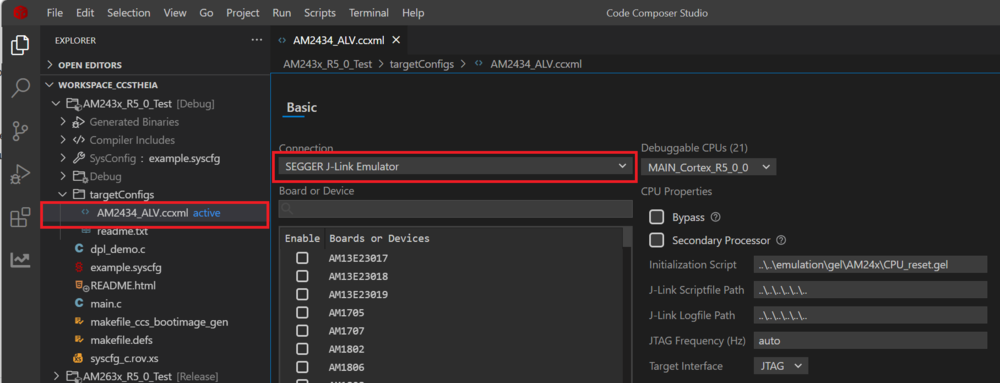The height and width of the screenshot is (383, 1000).
Task: Open the Explorer view in activity bar
Action: click(20, 45)
